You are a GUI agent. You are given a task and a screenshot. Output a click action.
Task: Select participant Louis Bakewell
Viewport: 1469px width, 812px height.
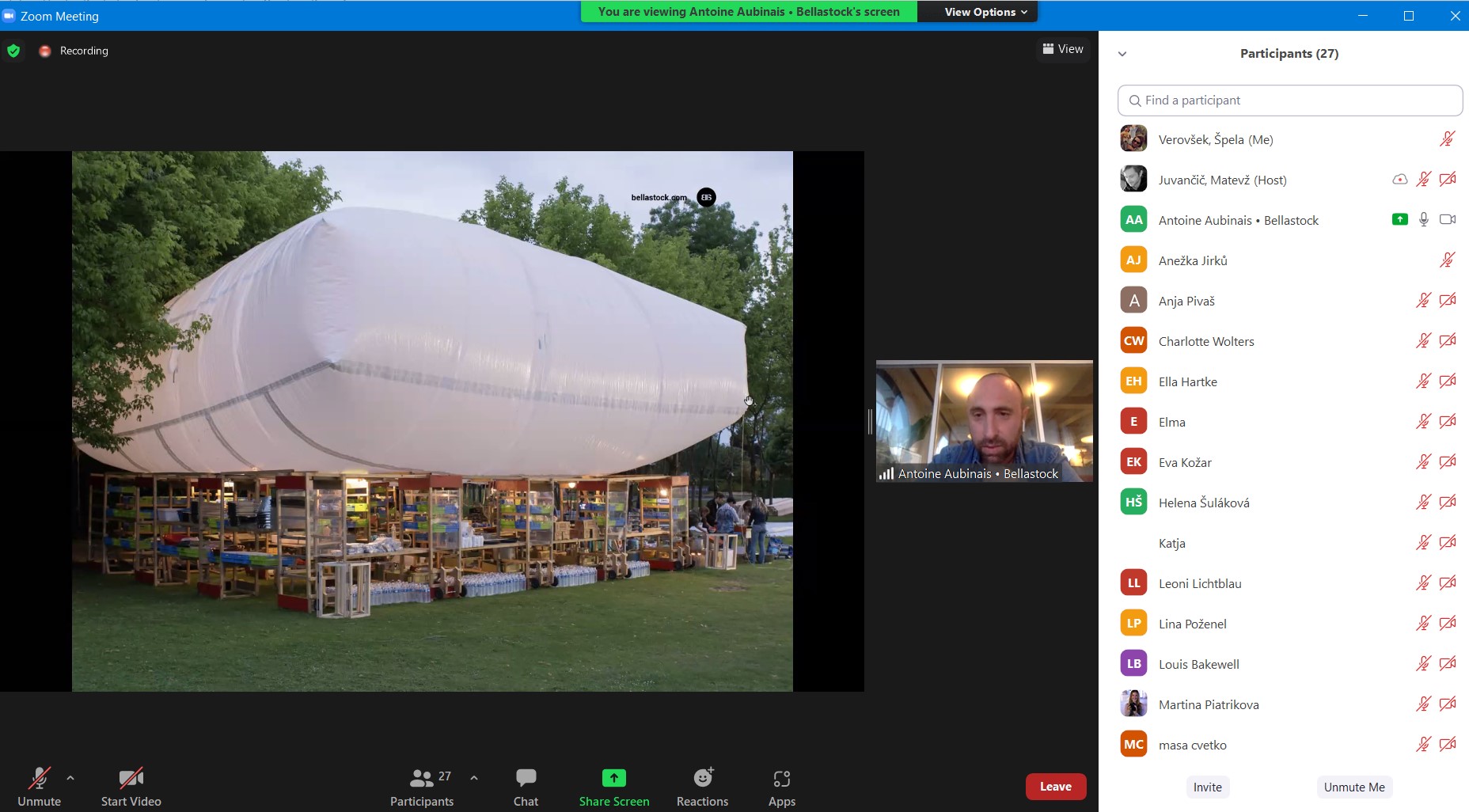(x=1289, y=664)
